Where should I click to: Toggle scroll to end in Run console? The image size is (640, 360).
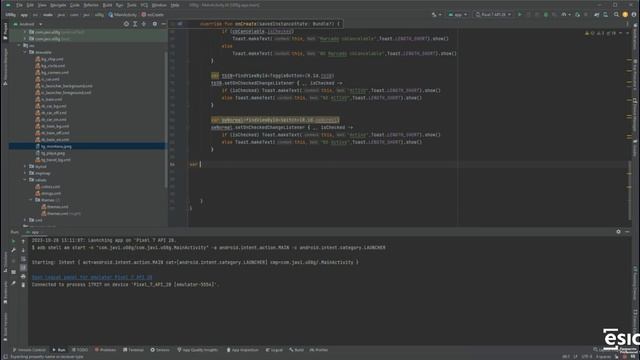pyautogui.click(x=23, y=267)
